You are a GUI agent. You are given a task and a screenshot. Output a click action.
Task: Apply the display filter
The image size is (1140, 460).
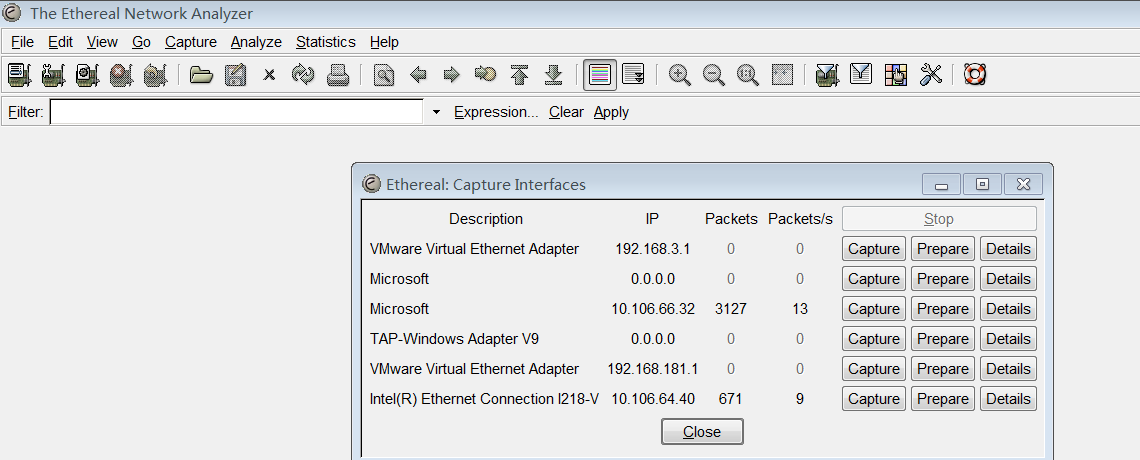[611, 112]
